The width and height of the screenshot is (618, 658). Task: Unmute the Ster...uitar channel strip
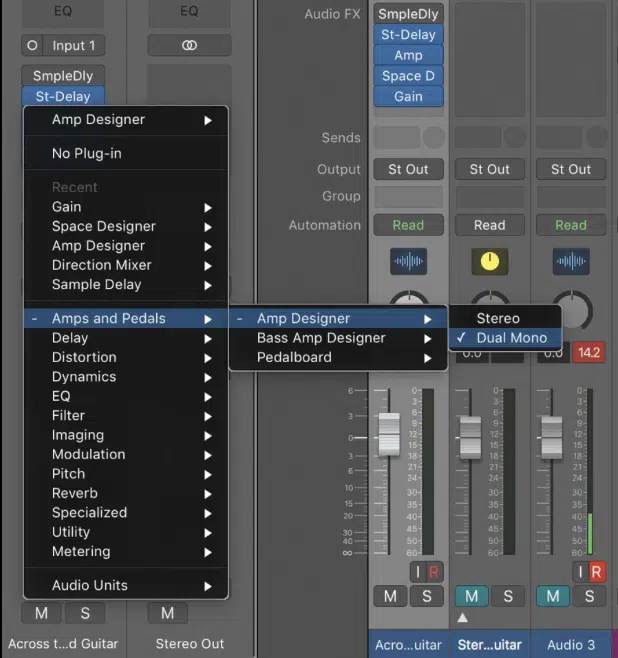[x=472, y=596]
